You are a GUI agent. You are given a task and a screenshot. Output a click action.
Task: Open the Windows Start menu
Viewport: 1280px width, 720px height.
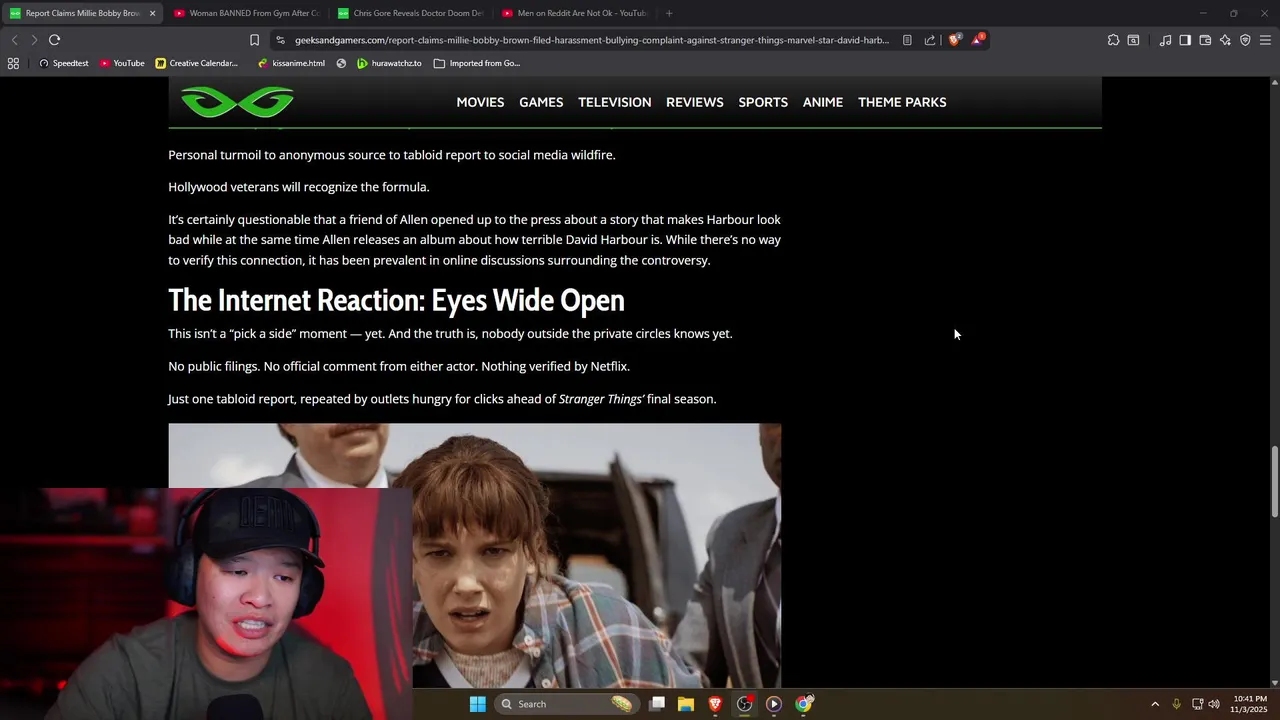478,704
